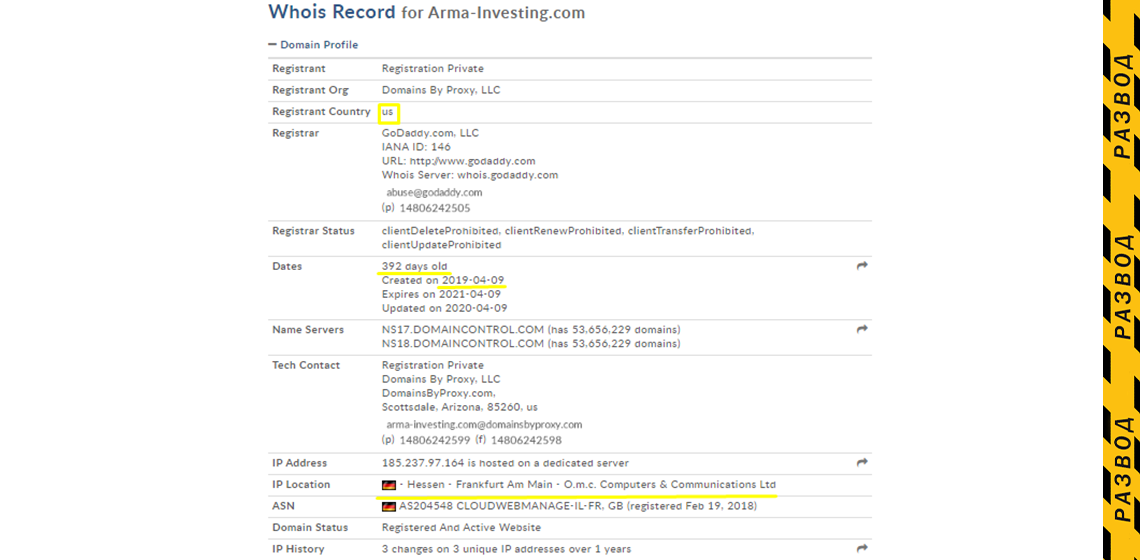Click the arrow icon in IP History row
1140x560 pixels.
862,548
